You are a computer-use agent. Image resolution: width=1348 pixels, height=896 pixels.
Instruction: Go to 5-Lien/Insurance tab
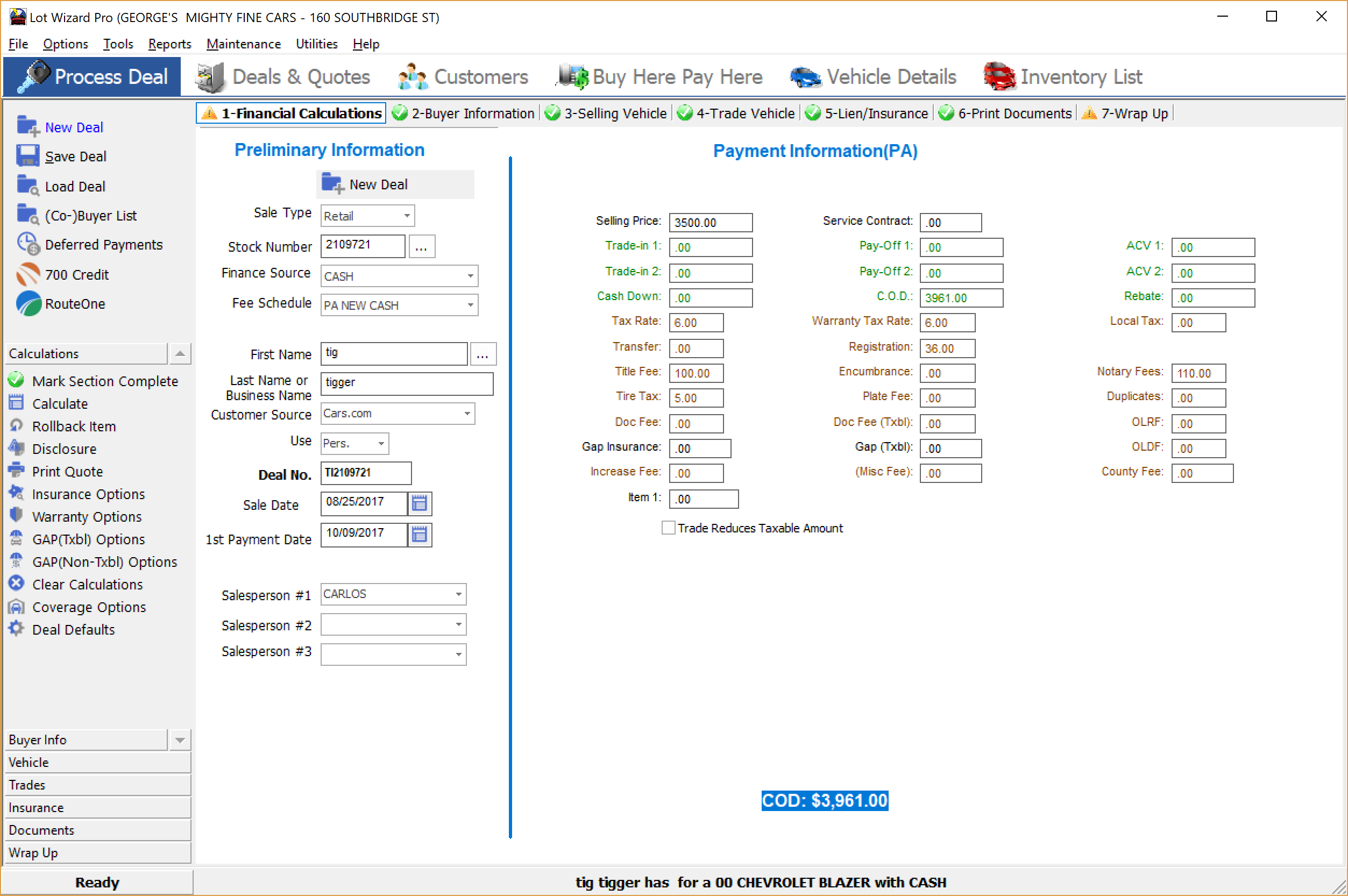867,113
